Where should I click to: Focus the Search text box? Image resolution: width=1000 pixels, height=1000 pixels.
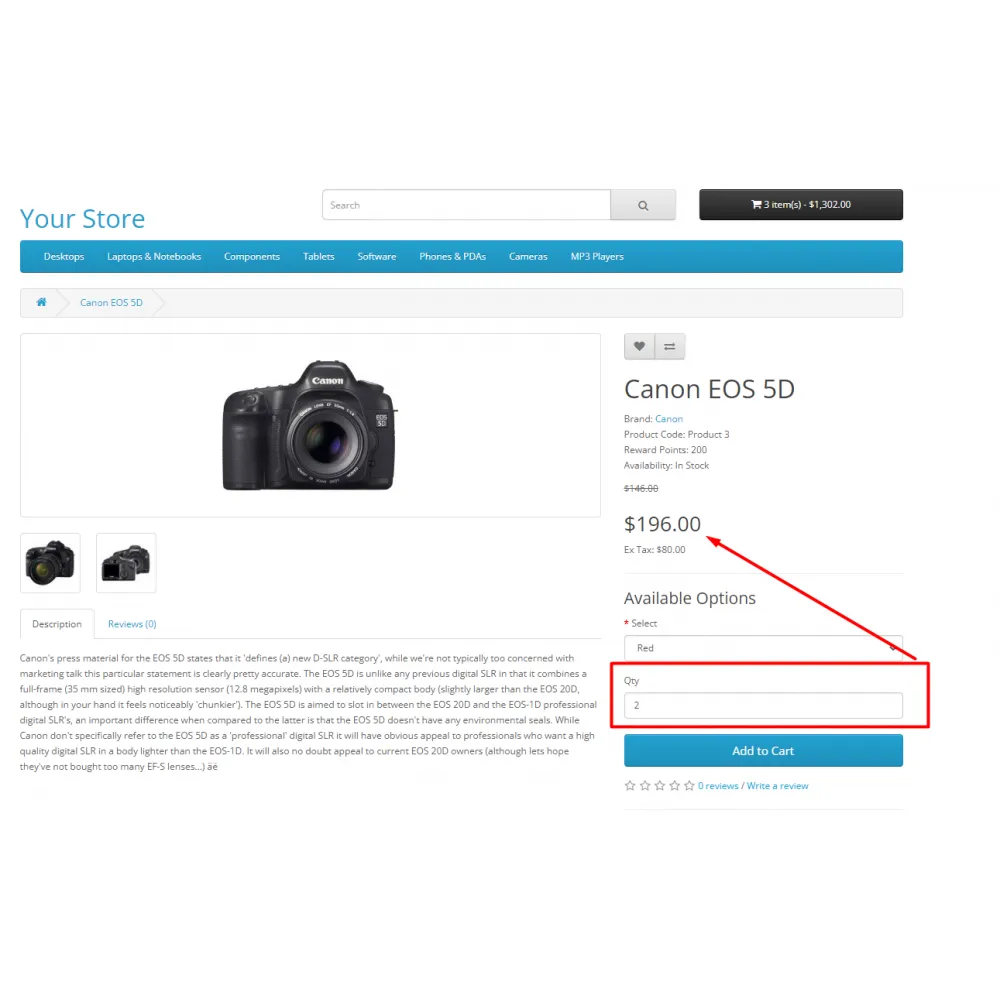[x=466, y=205]
